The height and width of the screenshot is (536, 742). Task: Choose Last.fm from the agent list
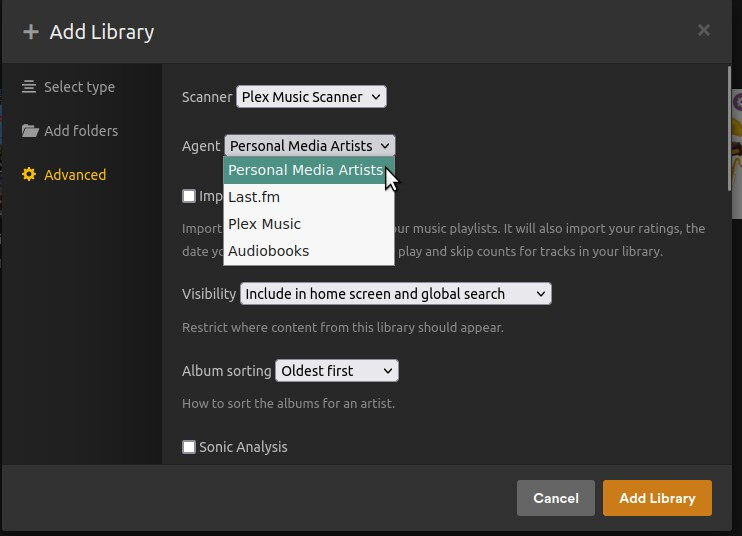coord(254,197)
